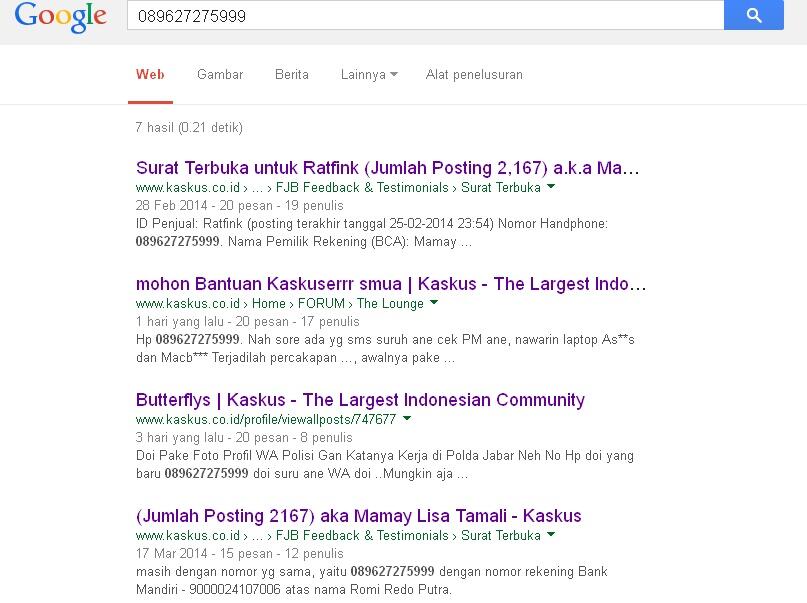Expand green arrow beside Mamay Lisa Tamali result URL
807x603 pixels.
click(551, 535)
